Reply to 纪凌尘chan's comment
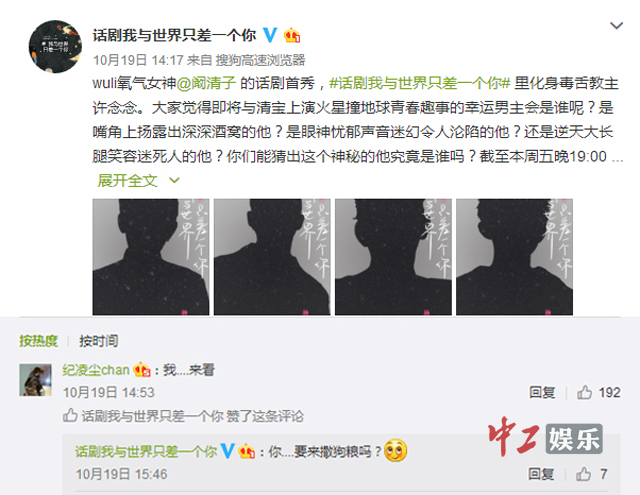Image resolution: width=640 pixels, height=495 pixels. click(542, 393)
